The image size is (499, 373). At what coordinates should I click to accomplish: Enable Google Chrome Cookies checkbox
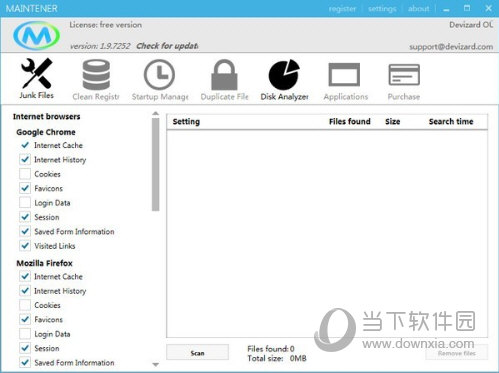25,174
